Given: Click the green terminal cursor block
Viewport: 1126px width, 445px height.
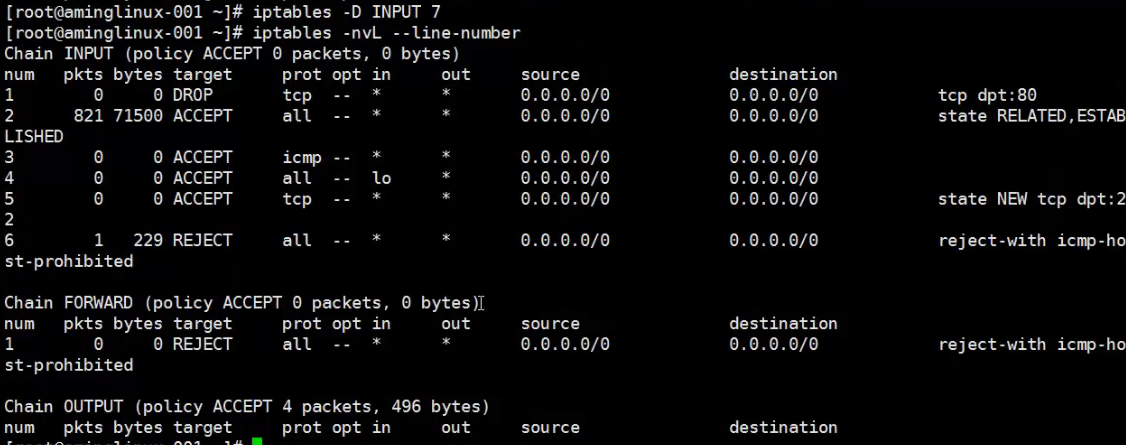Looking at the screenshot, I should coord(257,441).
